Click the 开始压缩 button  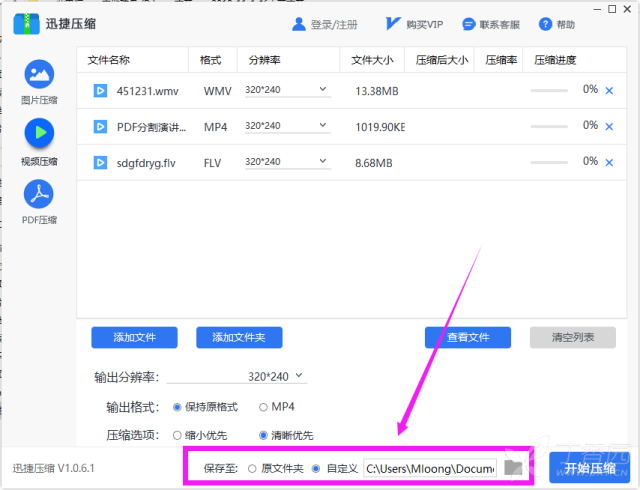point(590,468)
